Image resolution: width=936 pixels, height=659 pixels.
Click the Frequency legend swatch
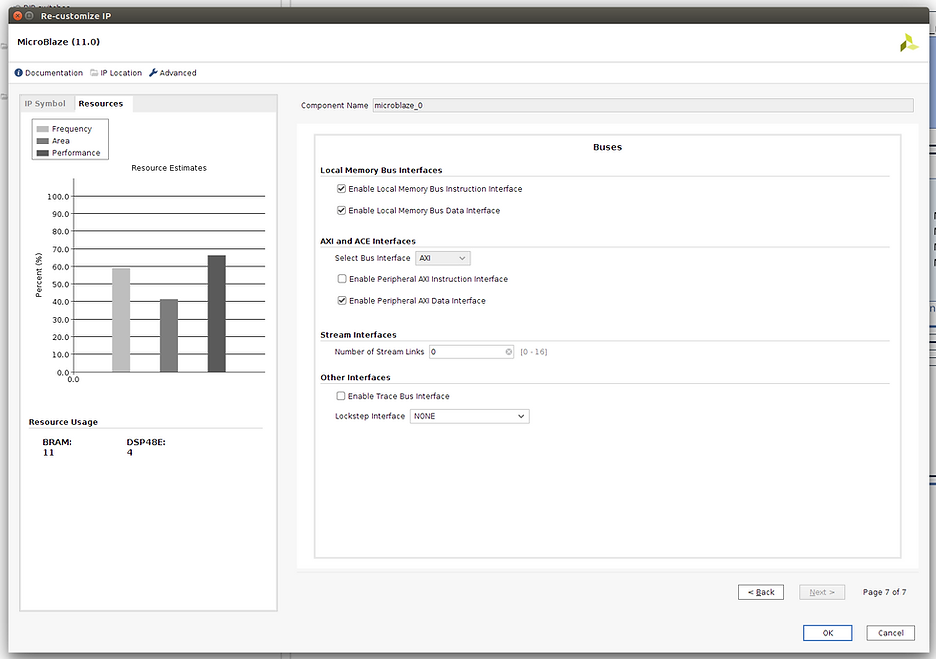coord(43,129)
